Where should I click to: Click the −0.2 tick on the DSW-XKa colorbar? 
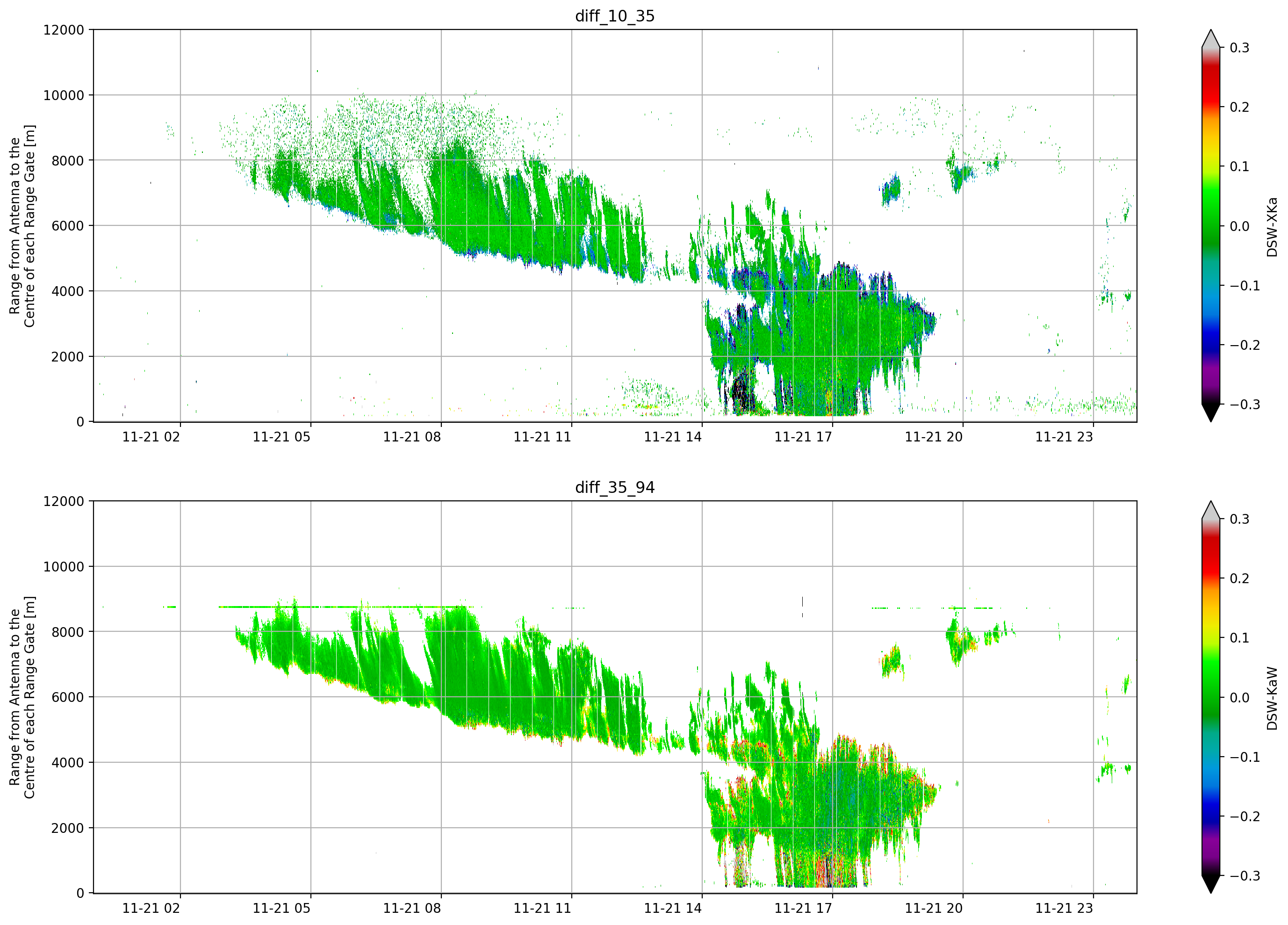(x=1245, y=346)
